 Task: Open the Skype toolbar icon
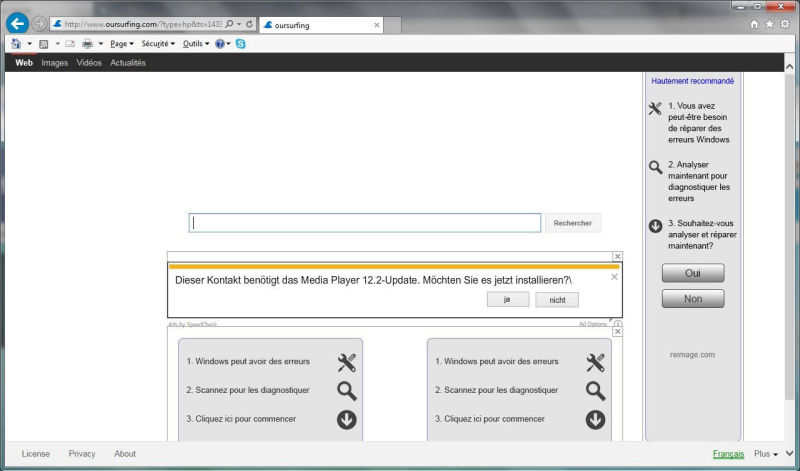(241, 44)
